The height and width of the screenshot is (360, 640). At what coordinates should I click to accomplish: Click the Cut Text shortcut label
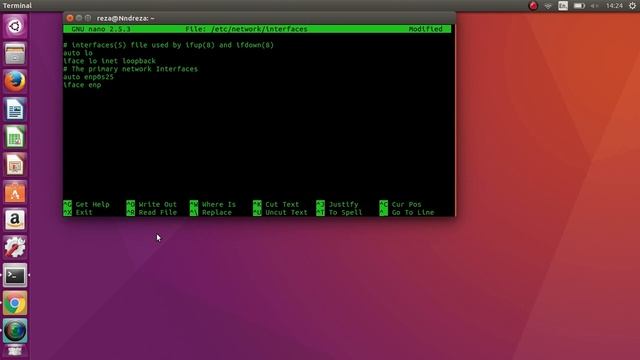(x=282, y=204)
